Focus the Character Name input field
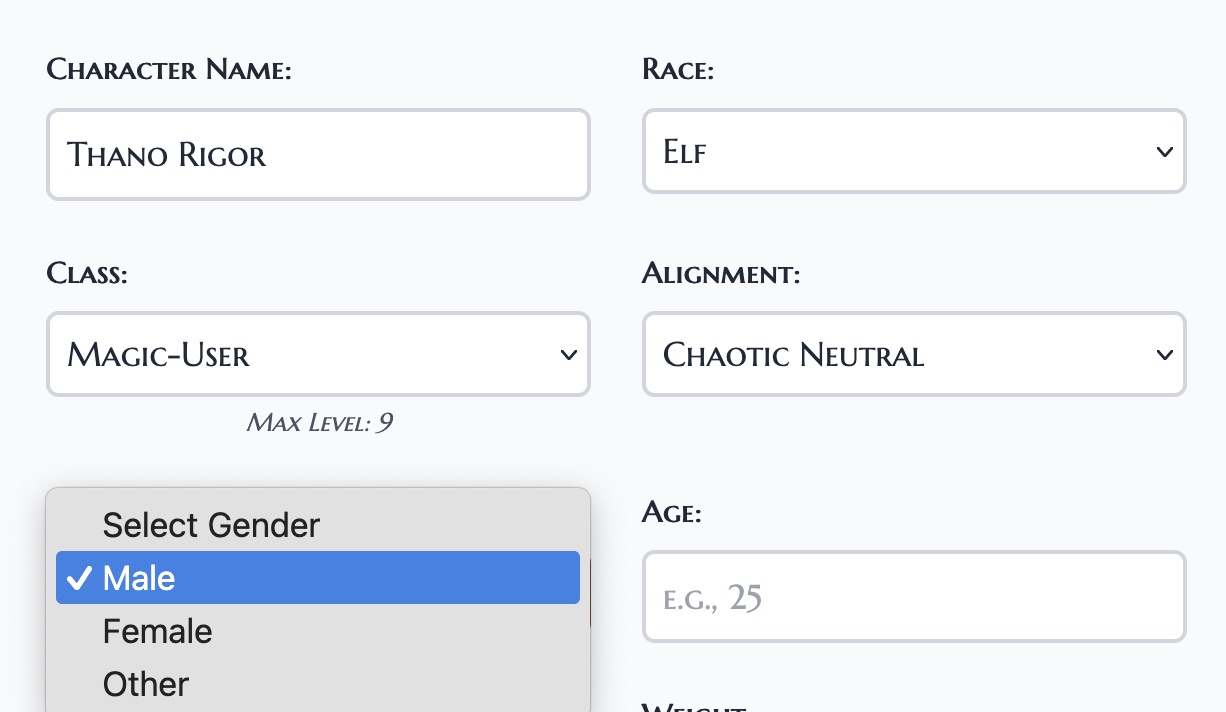Image resolution: width=1226 pixels, height=712 pixels. tap(318, 155)
